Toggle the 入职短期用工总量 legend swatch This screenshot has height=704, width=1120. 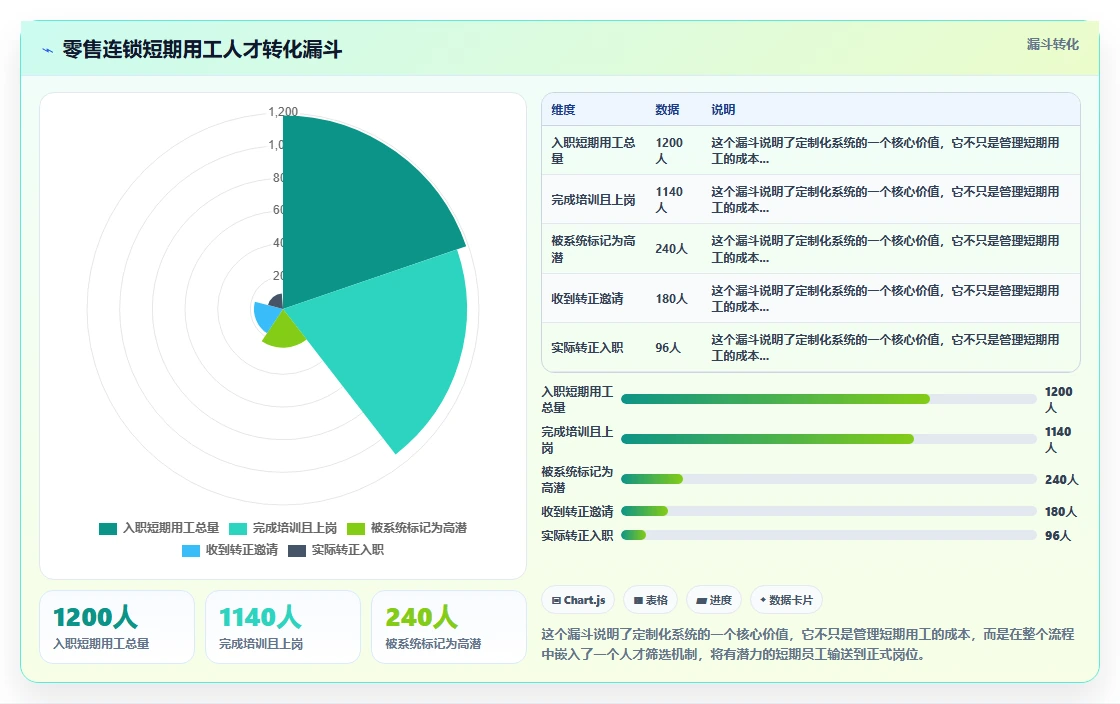108,528
